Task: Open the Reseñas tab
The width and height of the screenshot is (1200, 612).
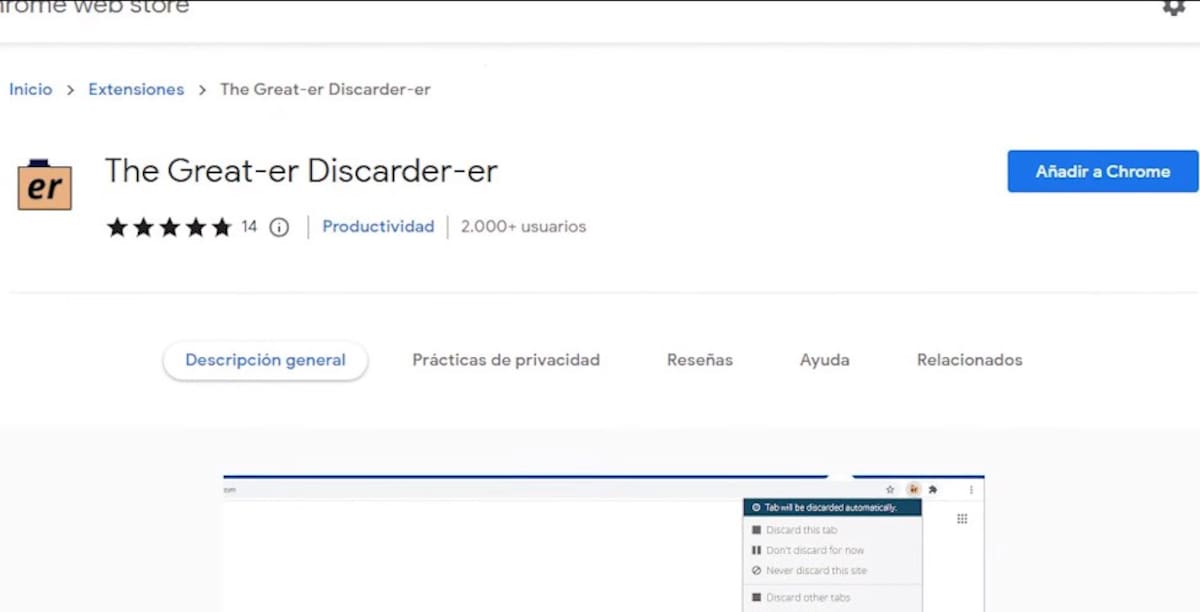Action: [x=700, y=360]
